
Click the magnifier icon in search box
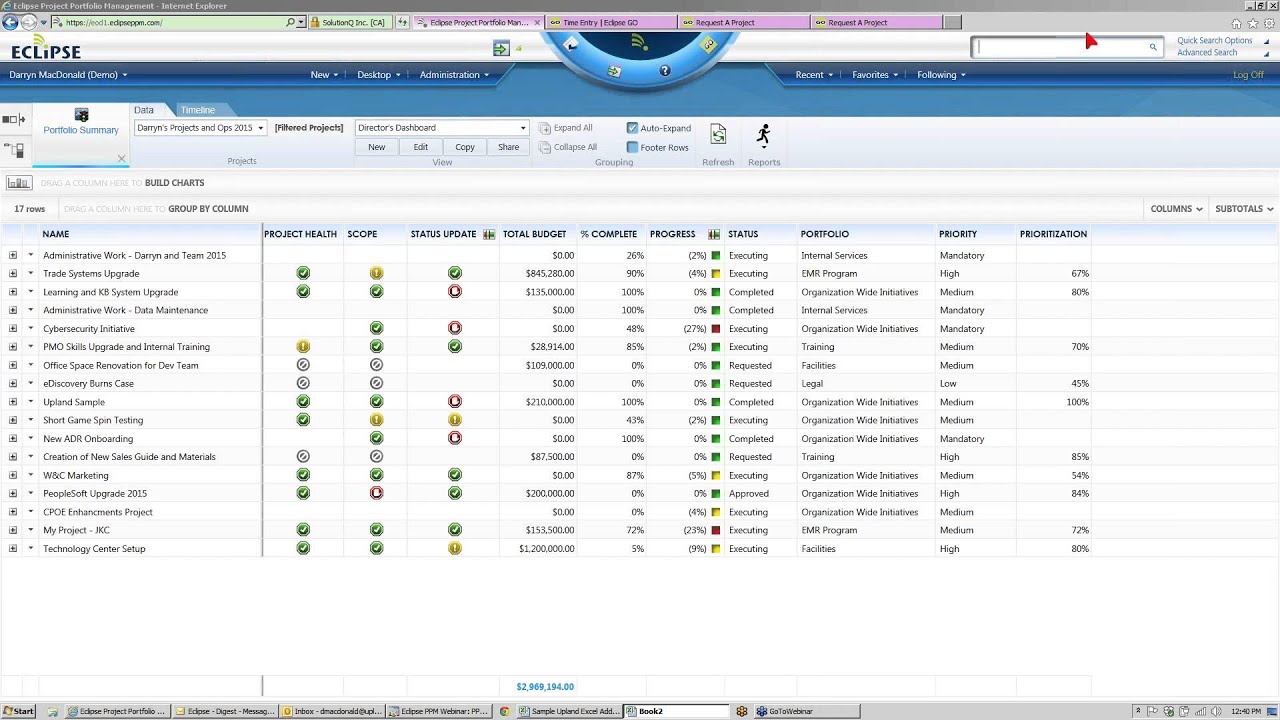pyautogui.click(x=1153, y=47)
